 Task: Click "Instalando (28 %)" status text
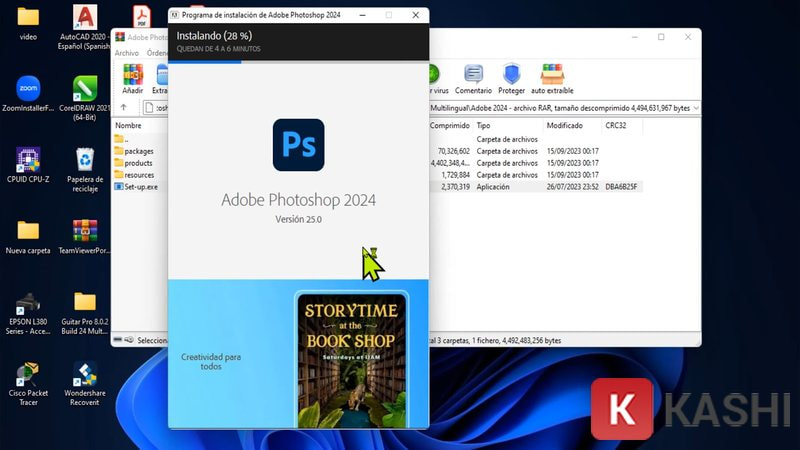pyautogui.click(x=214, y=36)
